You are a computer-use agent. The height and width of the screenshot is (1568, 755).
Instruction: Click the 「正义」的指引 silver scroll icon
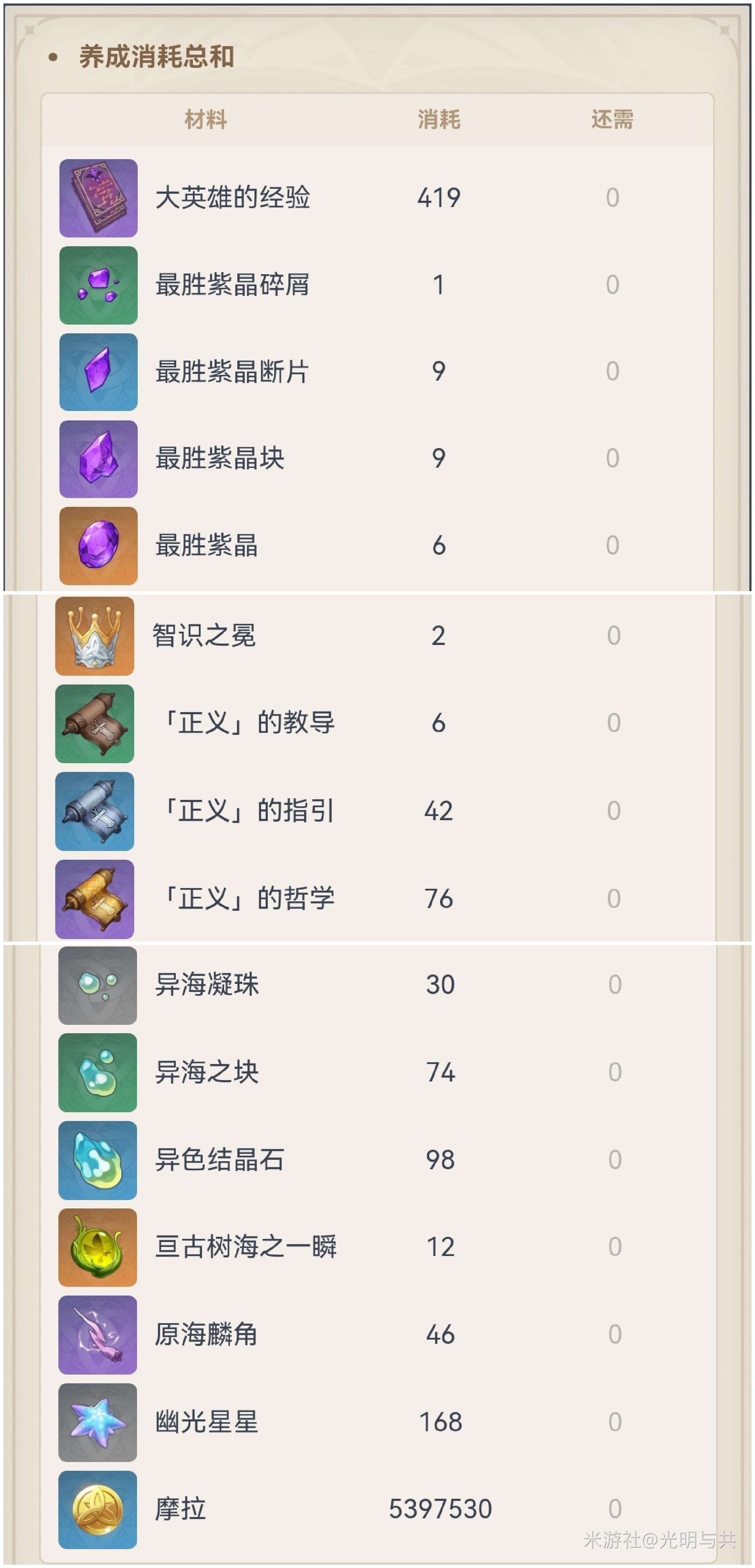tap(95, 811)
